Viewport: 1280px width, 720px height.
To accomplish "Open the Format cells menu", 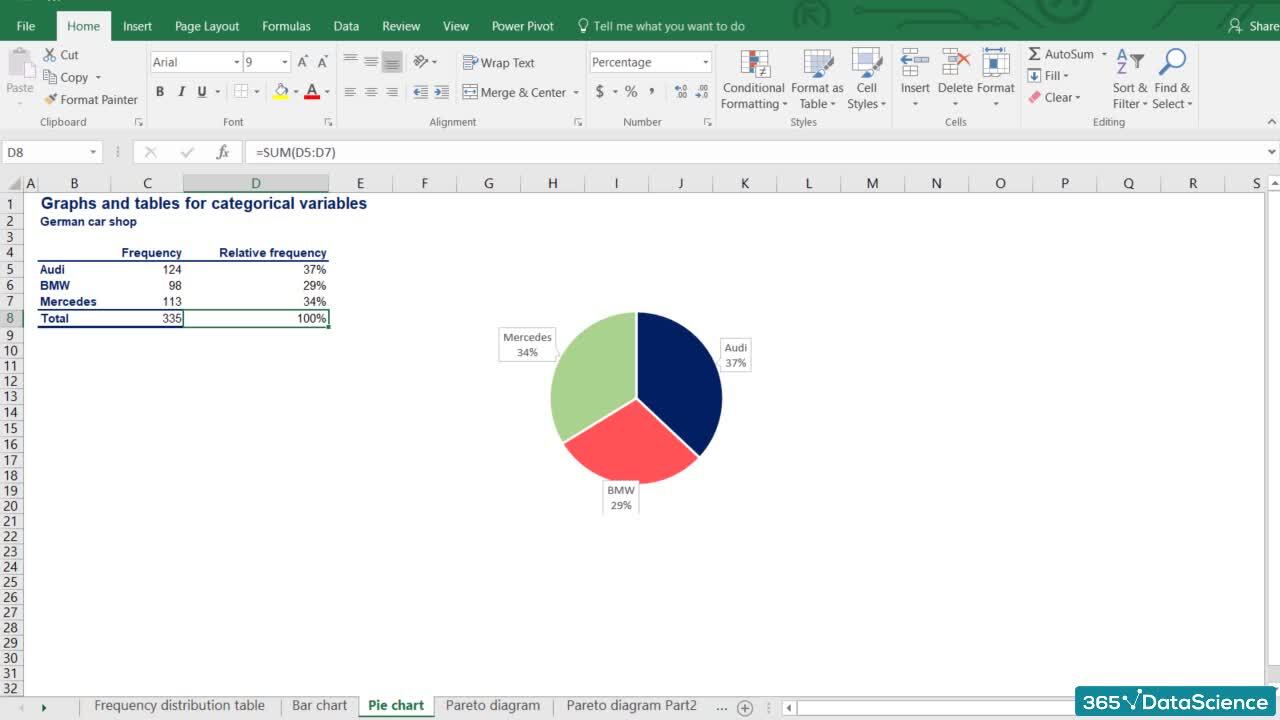I will [996, 79].
